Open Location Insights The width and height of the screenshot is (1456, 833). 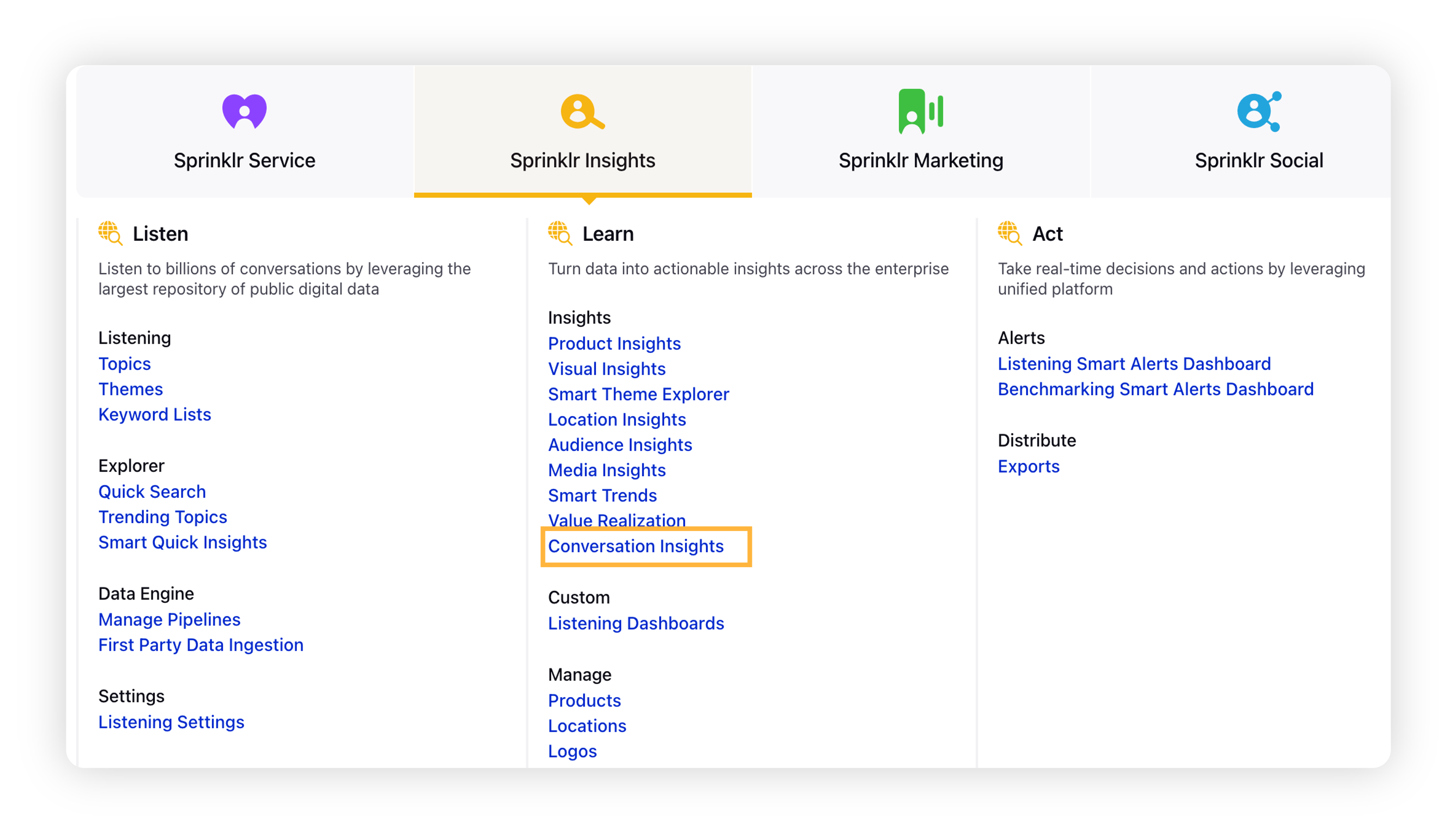coord(617,419)
